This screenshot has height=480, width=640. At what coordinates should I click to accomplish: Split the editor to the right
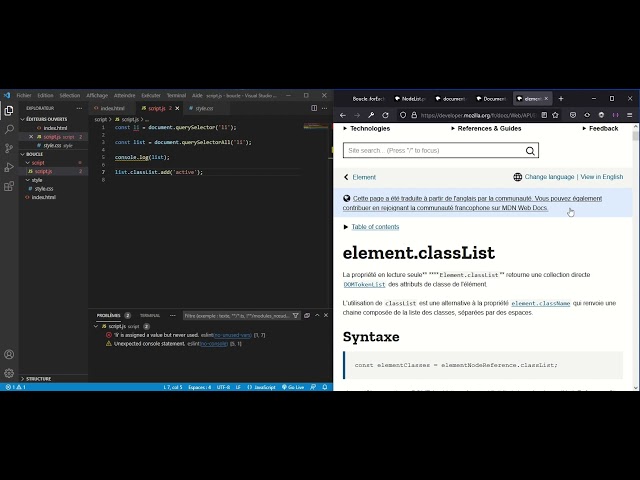click(x=314, y=108)
